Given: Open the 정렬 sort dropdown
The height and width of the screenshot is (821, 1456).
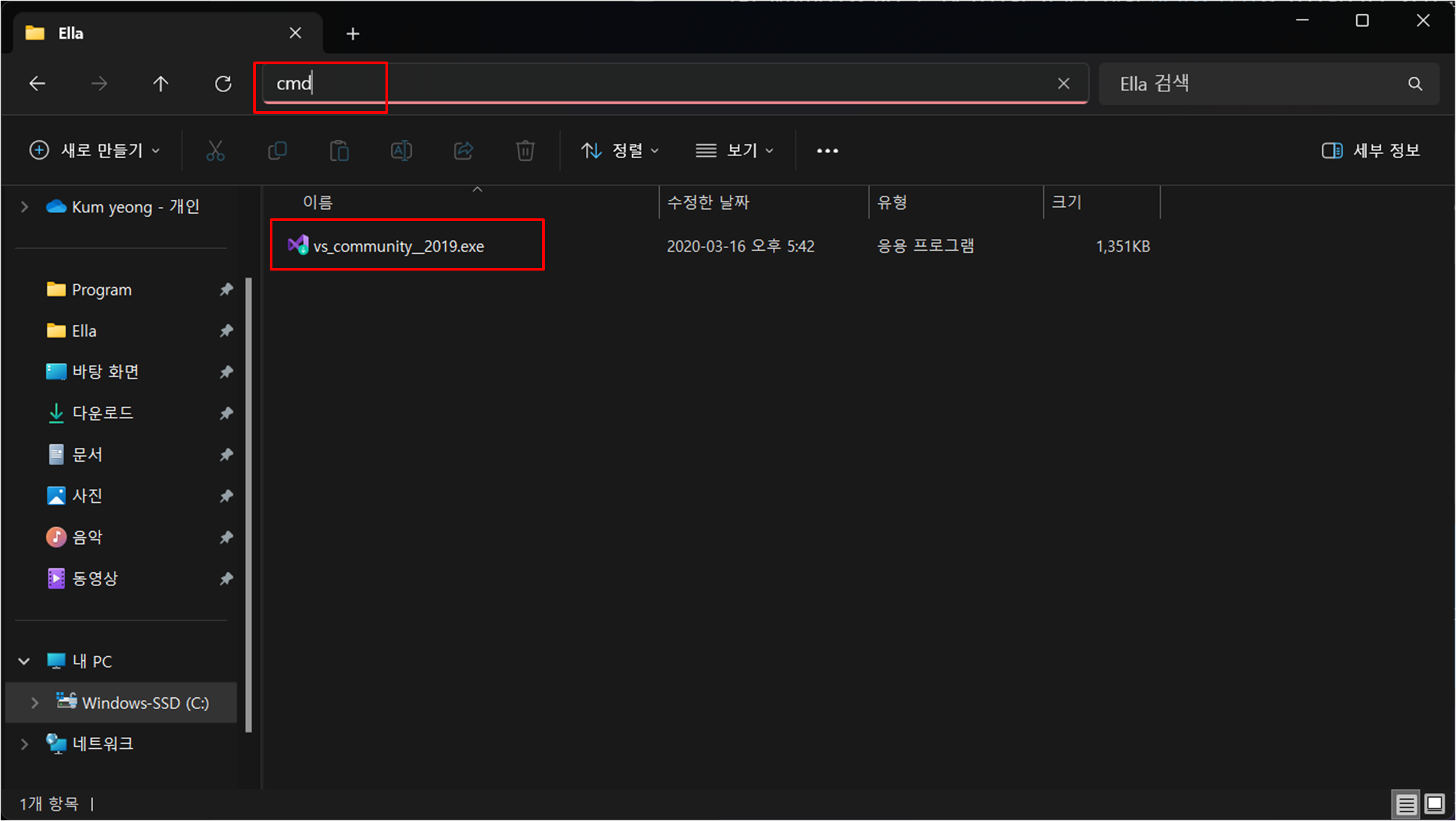Looking at the screenshot, I should click(x=620, y=151).
